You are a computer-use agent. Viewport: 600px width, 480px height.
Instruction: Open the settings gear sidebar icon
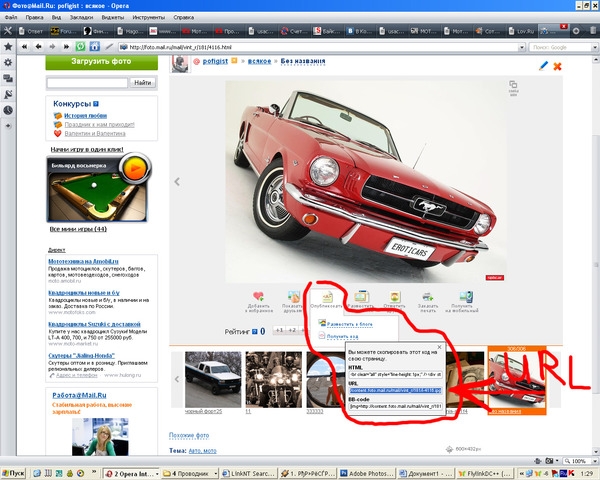click(x=8, y=62)
